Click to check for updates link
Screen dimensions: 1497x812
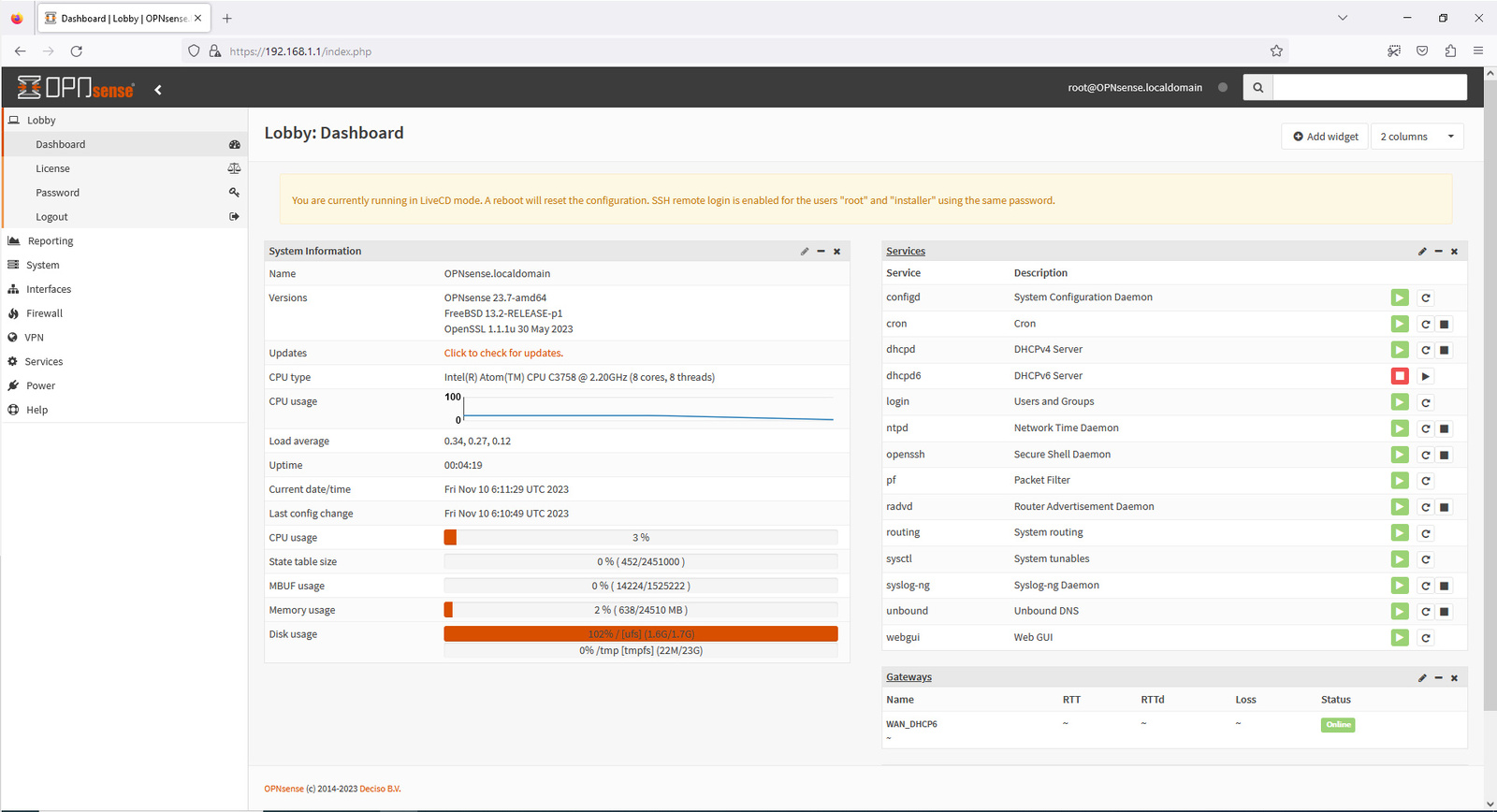(503, 354)
